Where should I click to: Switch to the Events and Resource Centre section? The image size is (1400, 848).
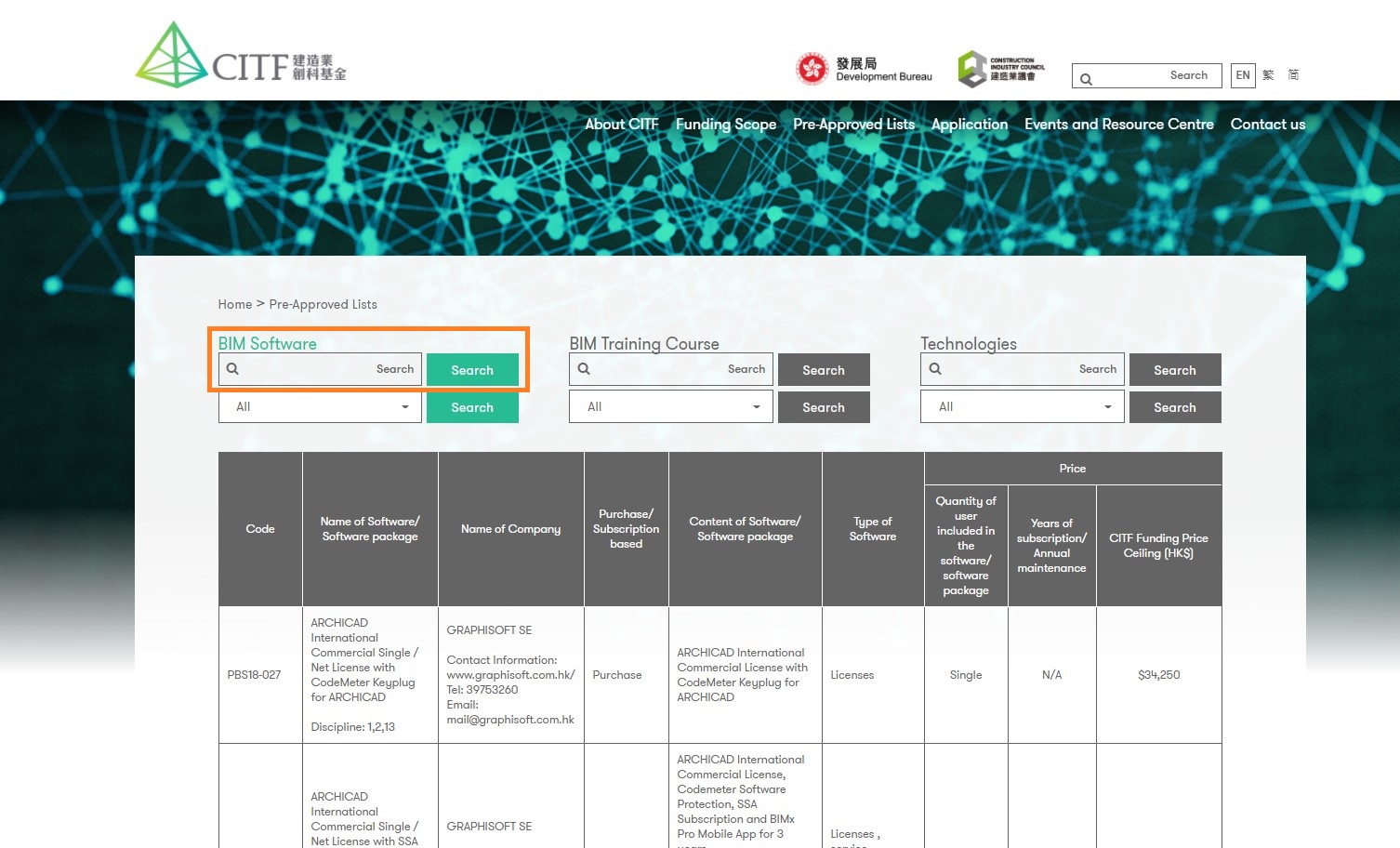pos(1118,124)
